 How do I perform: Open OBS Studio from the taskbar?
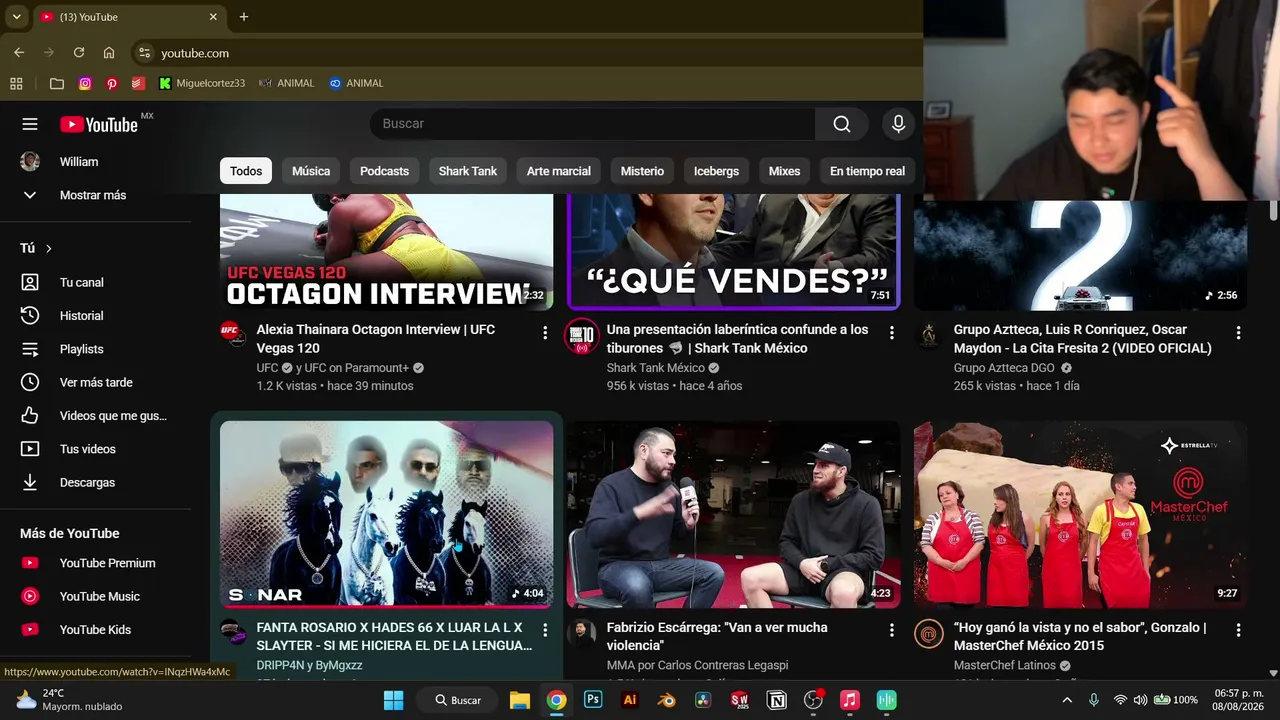point(813,700)
